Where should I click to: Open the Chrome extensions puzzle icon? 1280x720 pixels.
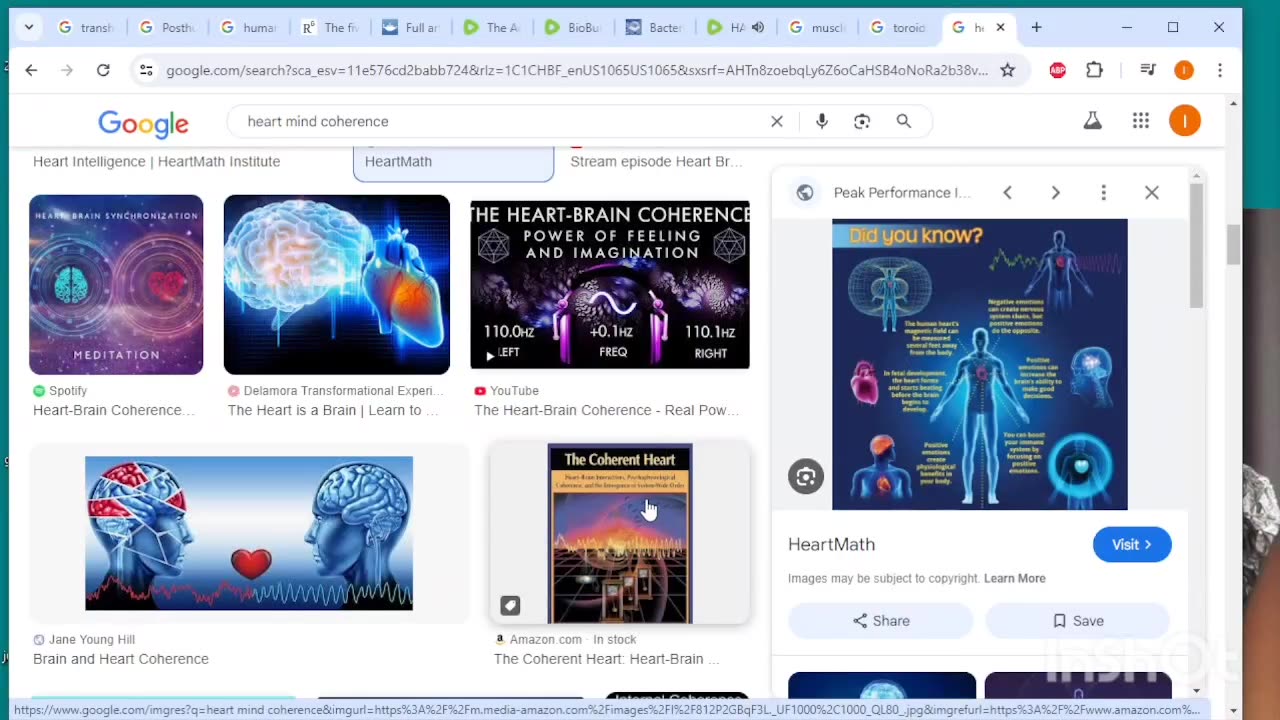pyautogui.click(x=1094, y=70)
